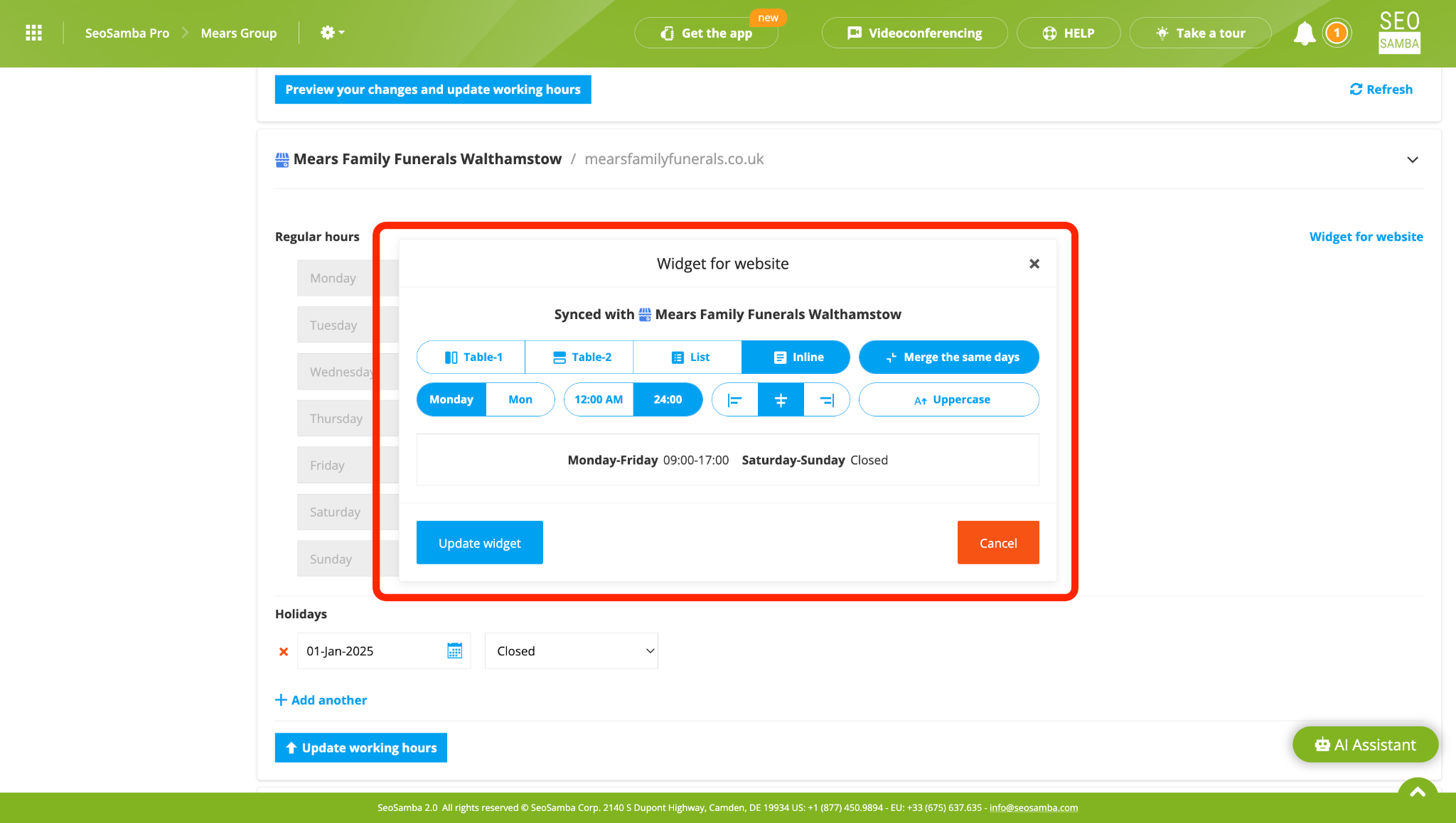Toggle Uppercase text formatting
The height and width of the screenshot is (823, 1456).
click(948, 399)
